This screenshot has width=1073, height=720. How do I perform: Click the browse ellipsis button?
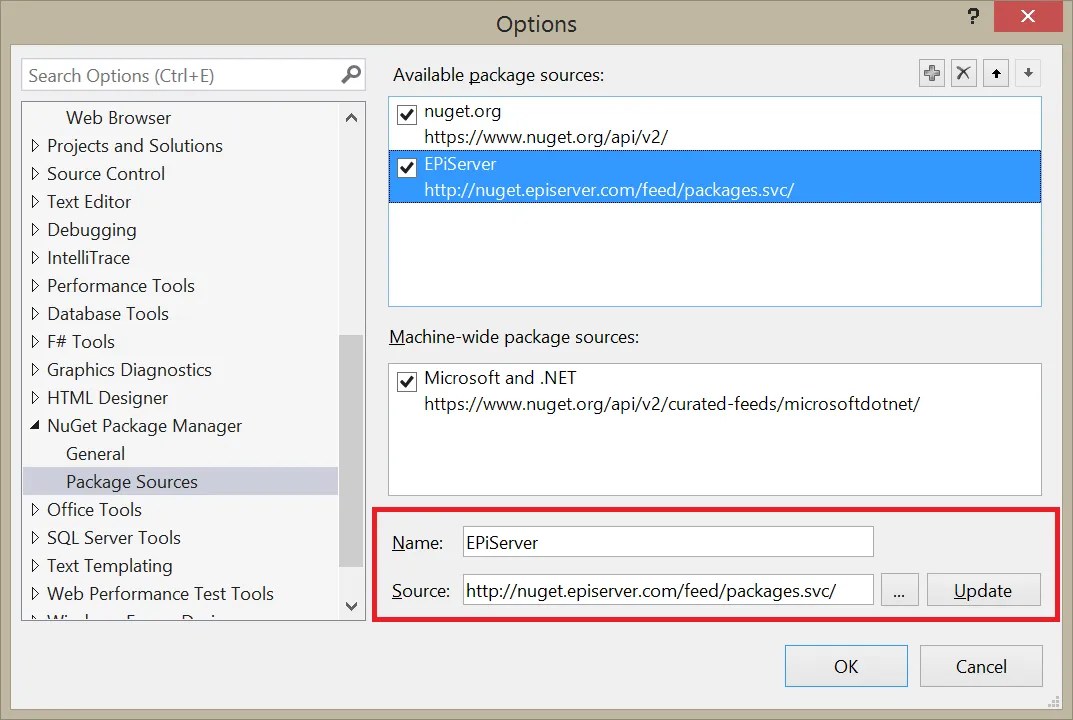[899, 590]
